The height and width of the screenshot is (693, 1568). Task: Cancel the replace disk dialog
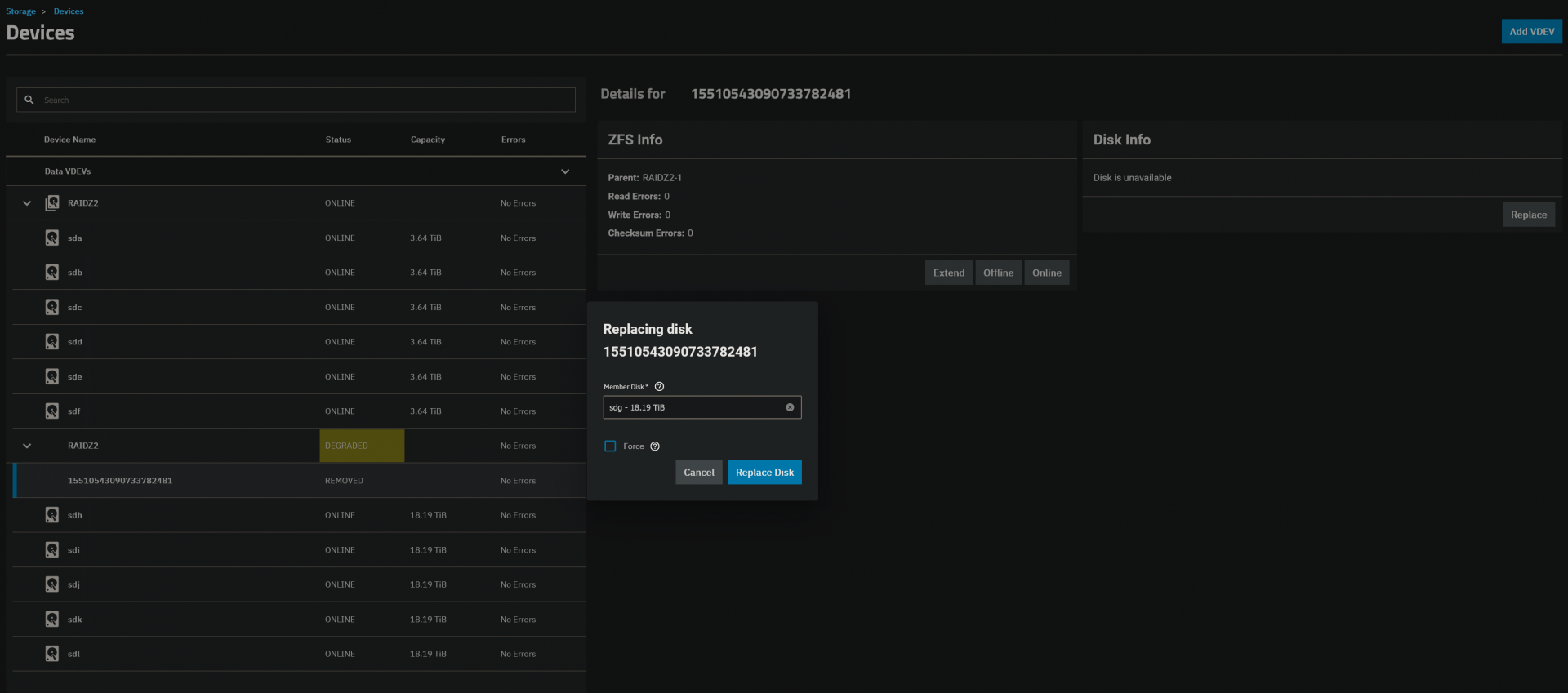click(x=699, y=473)
